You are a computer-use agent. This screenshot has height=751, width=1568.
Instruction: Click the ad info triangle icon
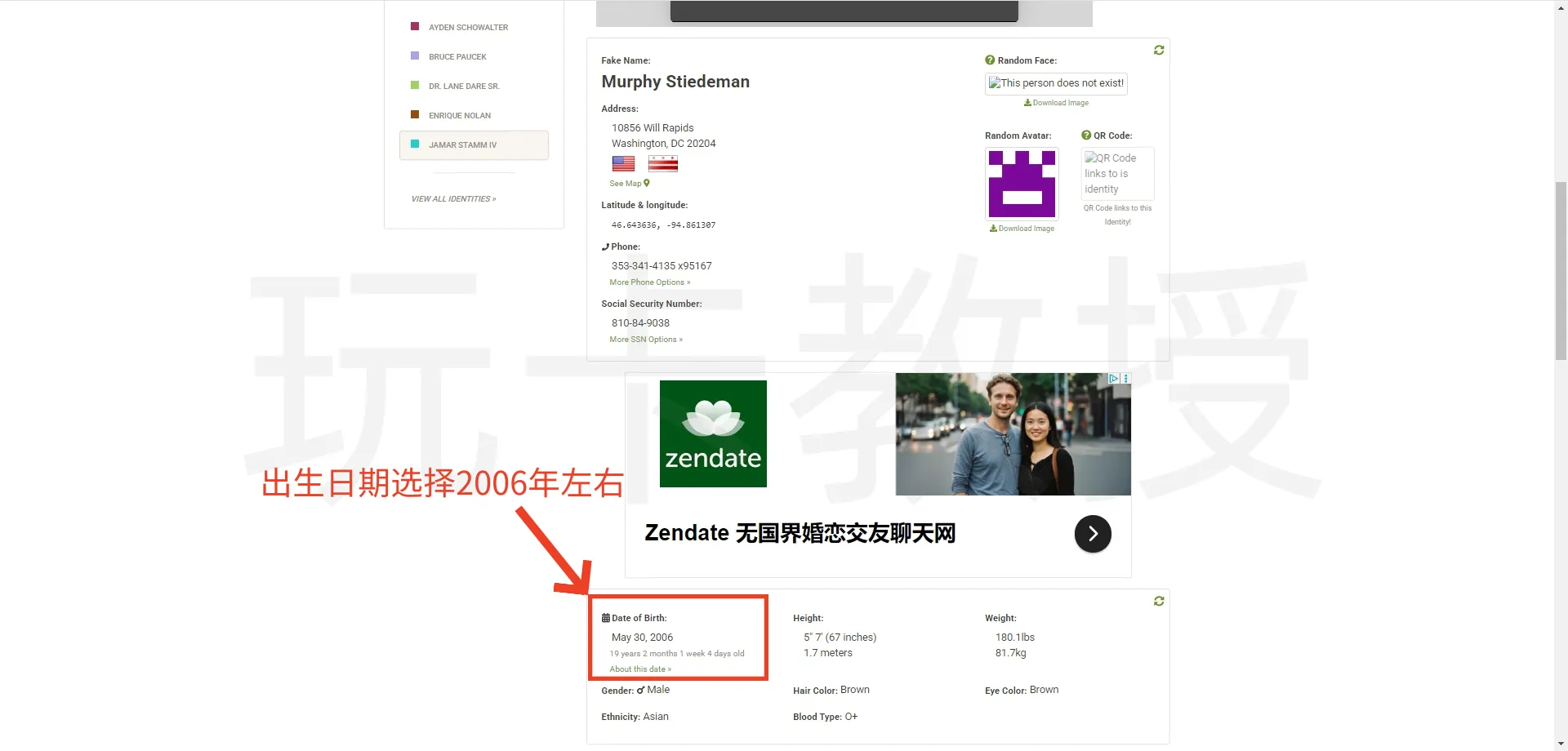(1112, 379)
